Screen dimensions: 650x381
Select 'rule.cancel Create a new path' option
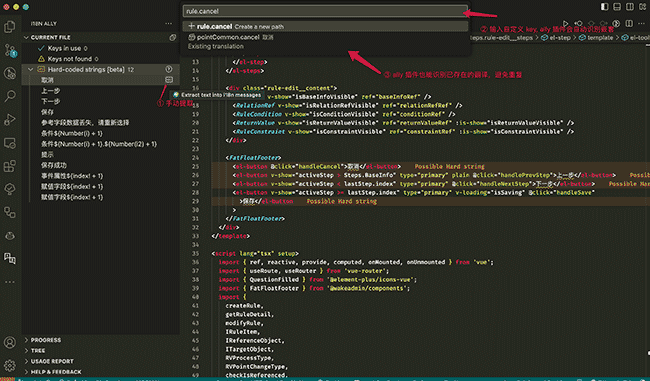pos(325,26)
